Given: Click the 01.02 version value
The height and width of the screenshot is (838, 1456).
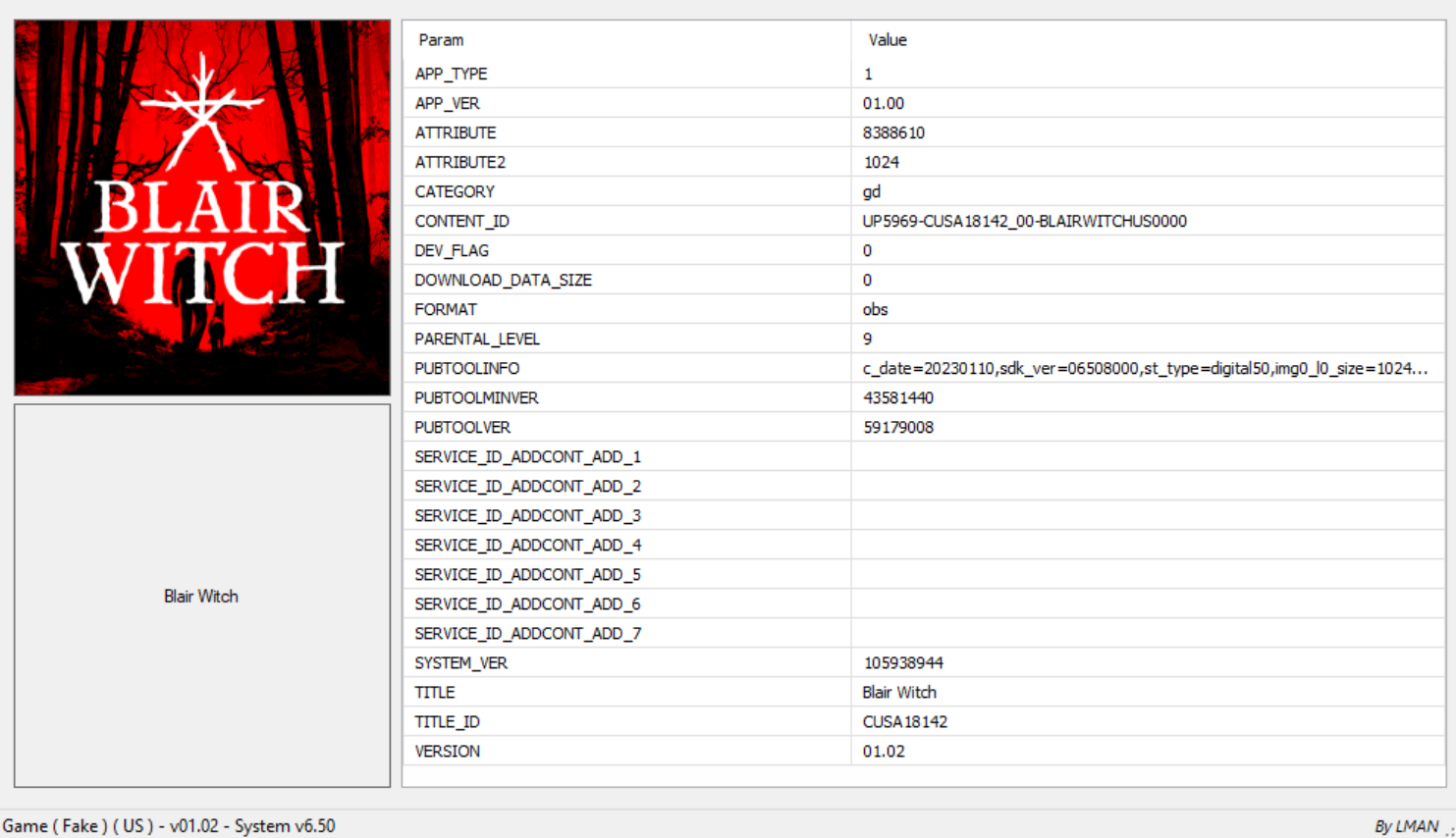Looking at the screenshot, I should click(x=884, y=751).
